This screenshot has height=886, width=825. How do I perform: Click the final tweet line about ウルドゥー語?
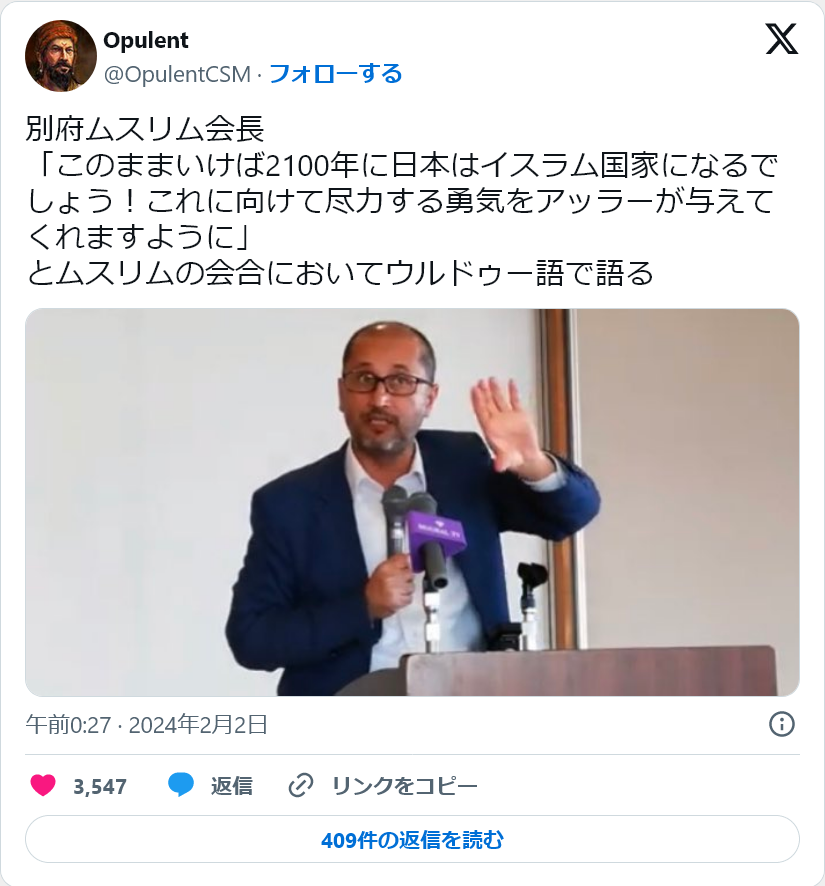[340, 273]
